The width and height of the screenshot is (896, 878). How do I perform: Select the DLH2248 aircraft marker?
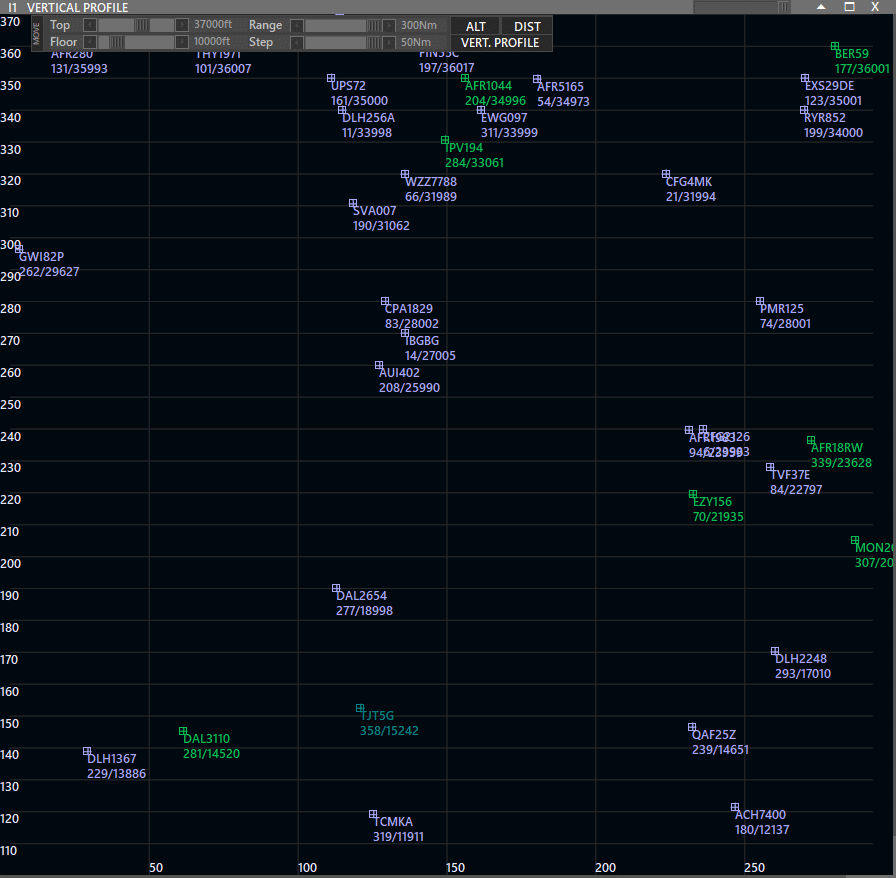pos(775,651)
